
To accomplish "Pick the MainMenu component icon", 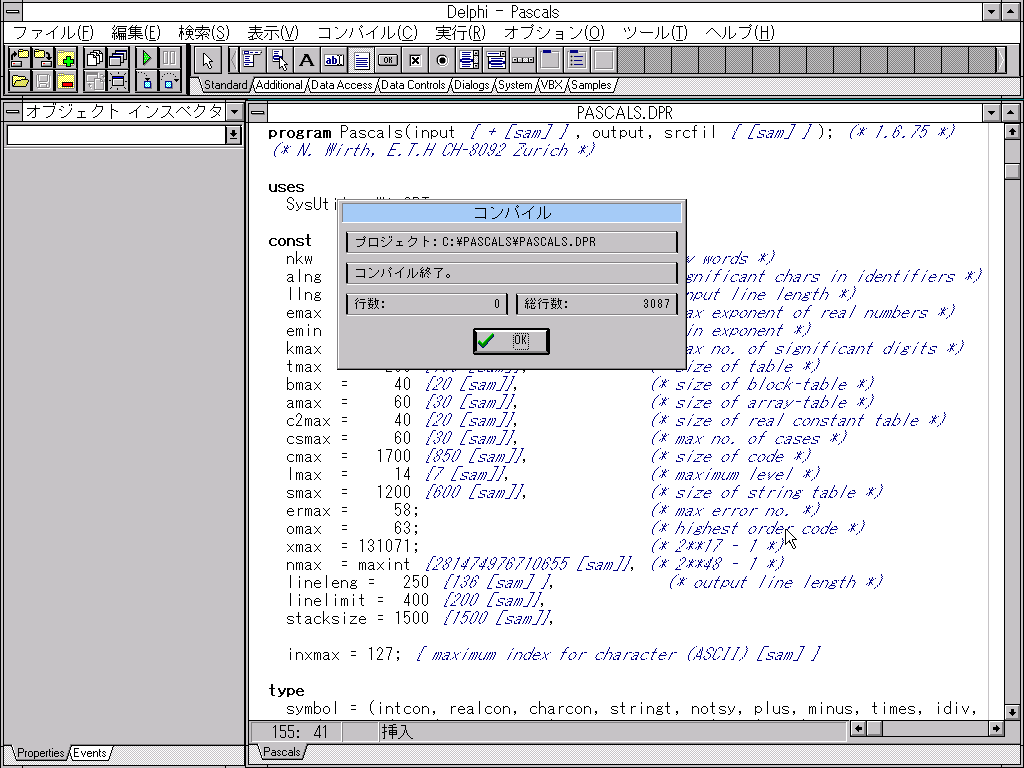I will (252, 61).
